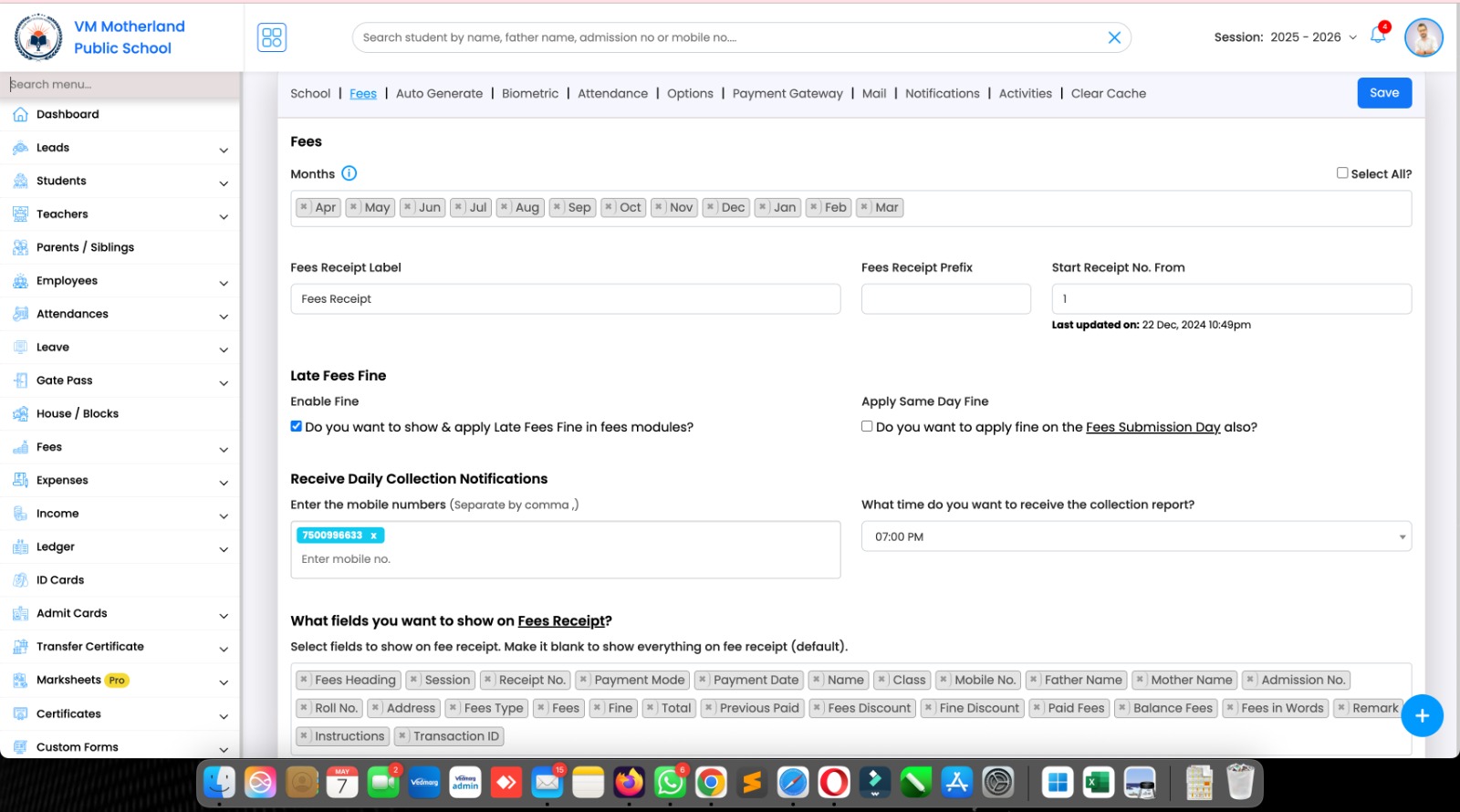This screenshot has height=812, width=1460.
Task: Switch to the Notifications tab
Action: pyautogui.click(x=943, y=93)
